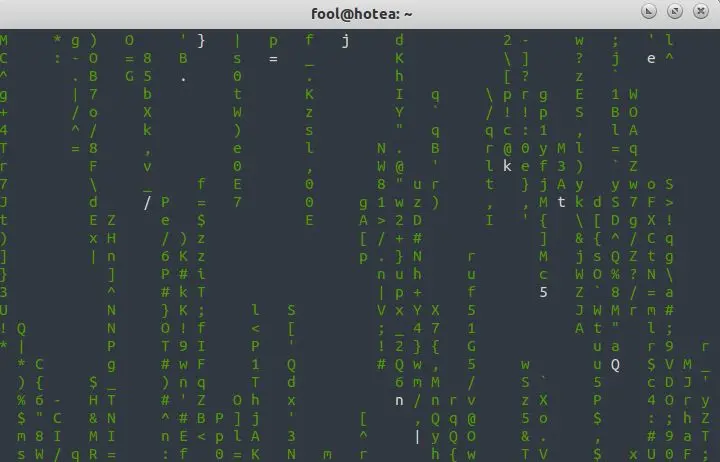Click the white highlighted letter 'j'

[345, 40]
